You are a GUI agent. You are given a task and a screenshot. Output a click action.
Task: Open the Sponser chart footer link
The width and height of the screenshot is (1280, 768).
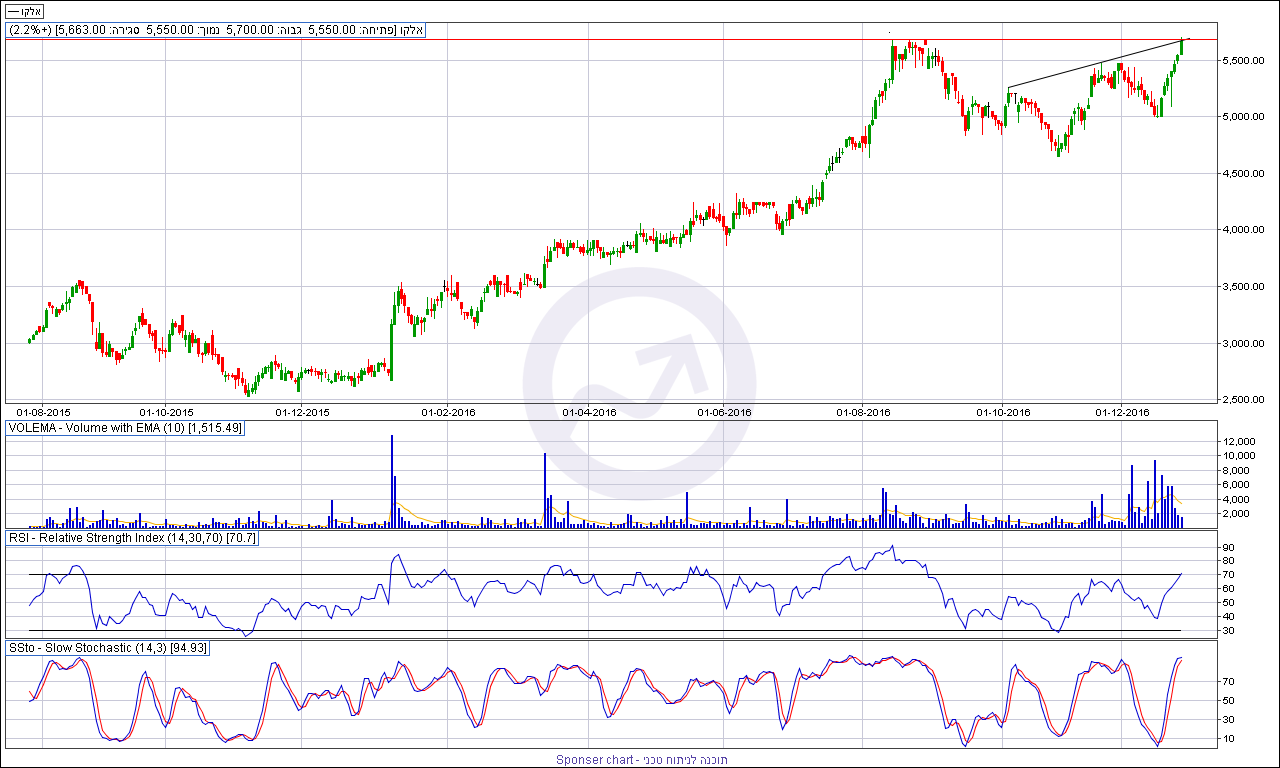(642, 760)
